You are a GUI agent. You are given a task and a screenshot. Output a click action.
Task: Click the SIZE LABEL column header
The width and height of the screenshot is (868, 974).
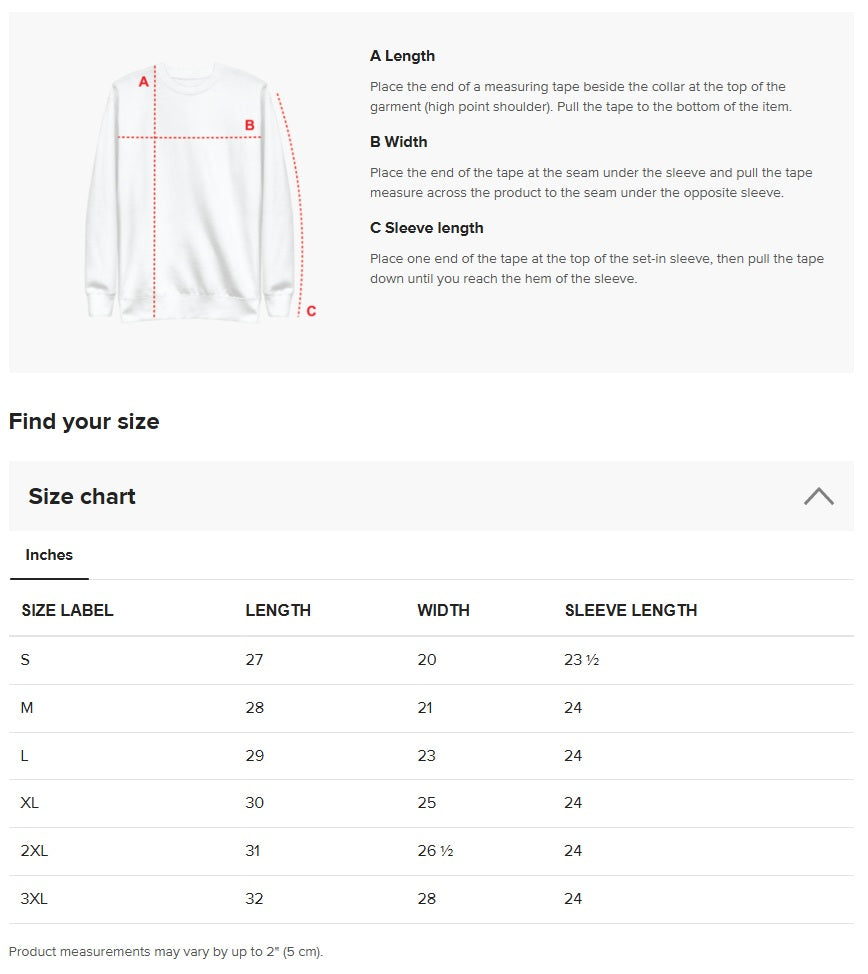pos(67,609)
